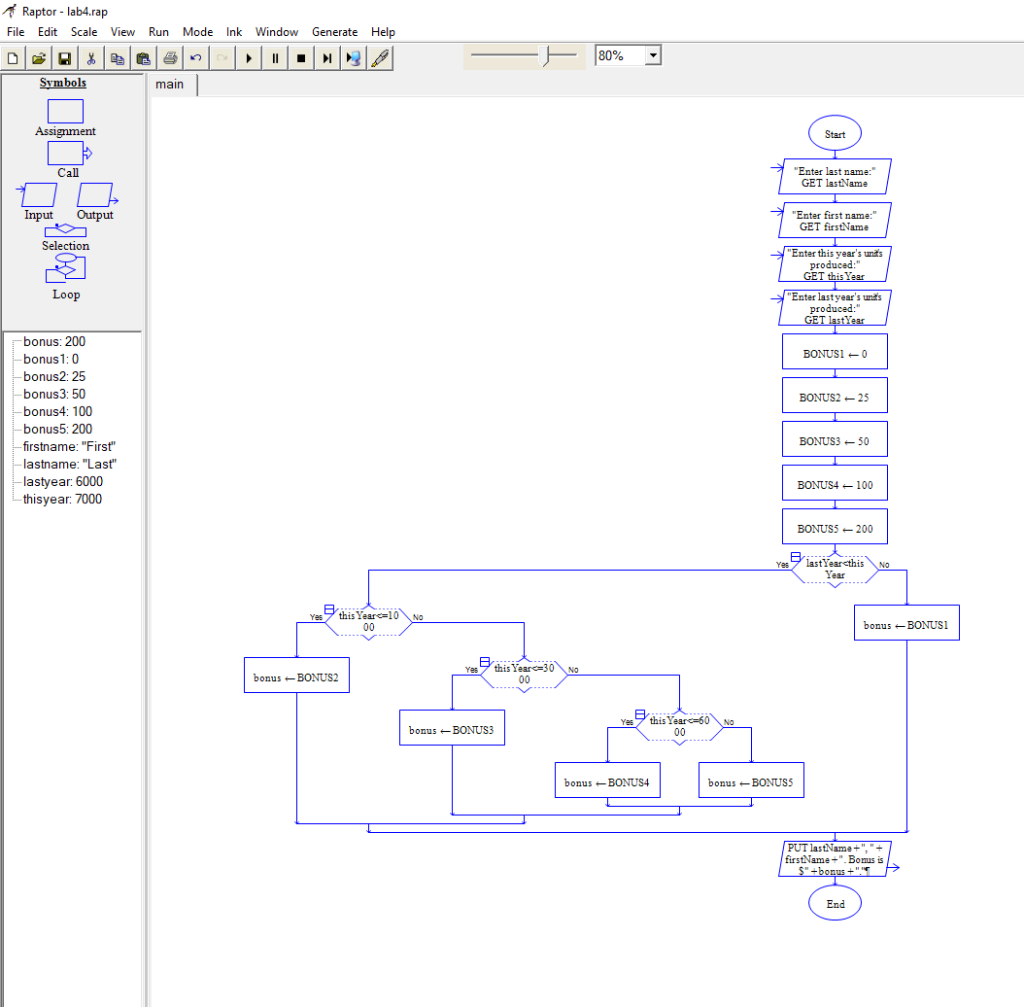The image size is (1024, 1007).
Task: Undo the last change
Action: tap(196, 57)
